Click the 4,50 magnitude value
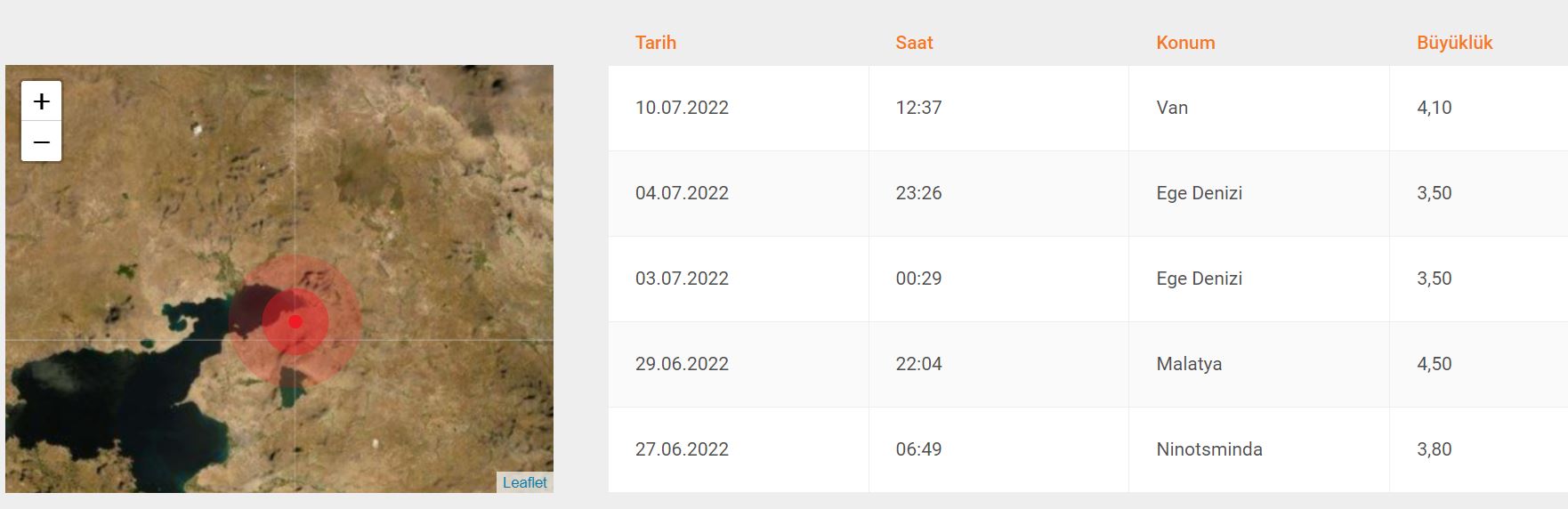This screenshot has width=1568, height=509. tap(1434, 364)
